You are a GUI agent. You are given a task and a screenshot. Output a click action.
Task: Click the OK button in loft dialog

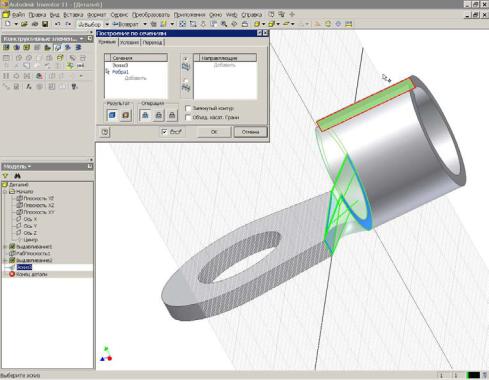click(214, 132)
